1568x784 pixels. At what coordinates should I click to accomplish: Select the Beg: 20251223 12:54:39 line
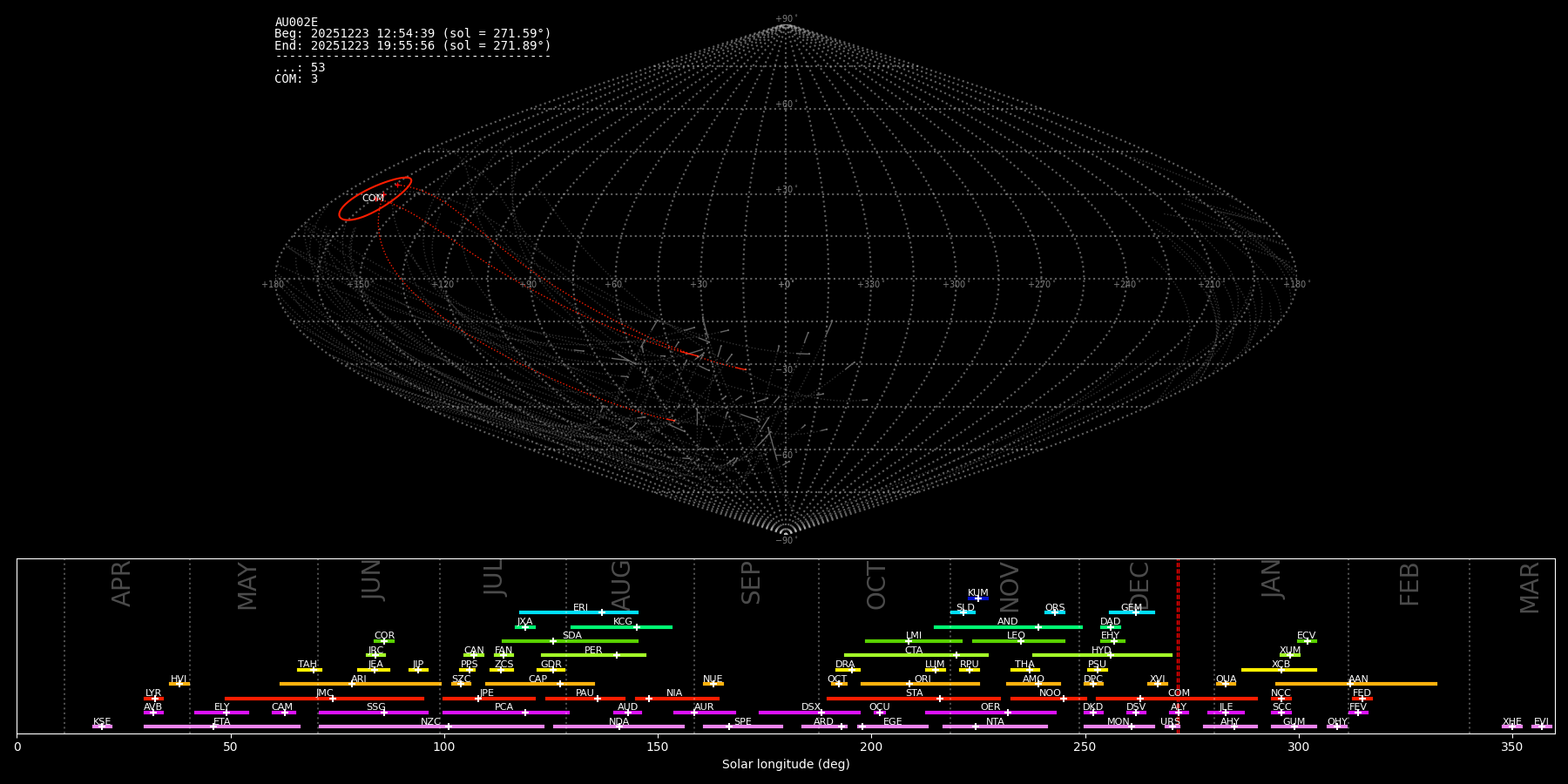tap(413, 34)
